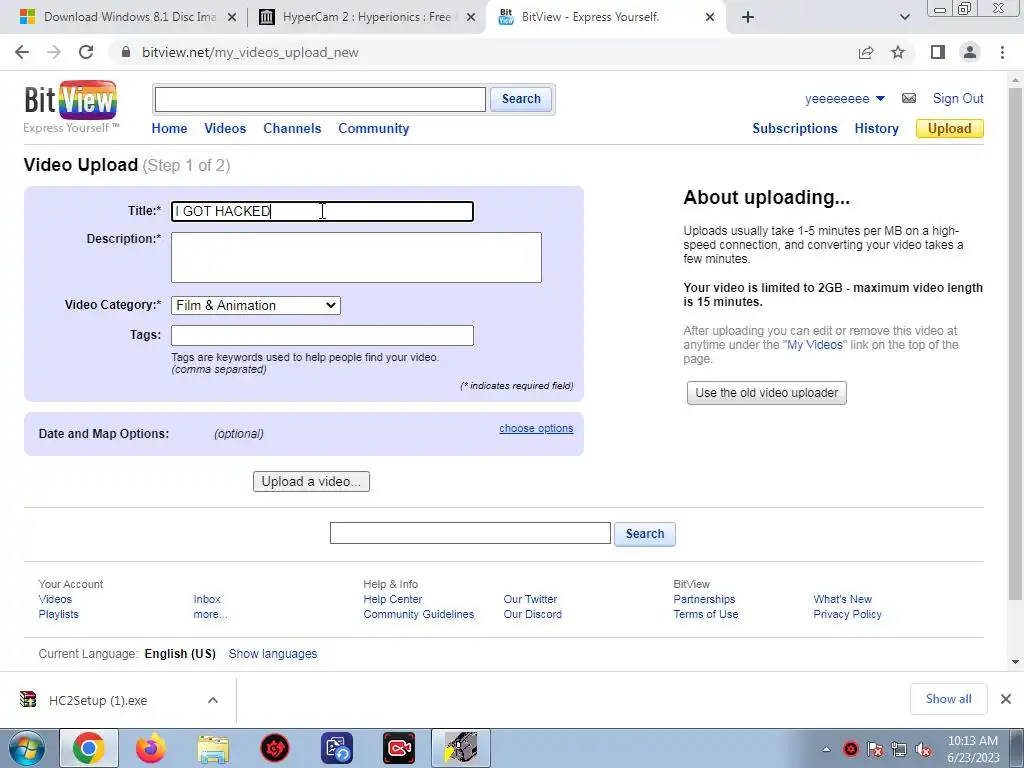Expand the yeeeeeeee account dropdown arrow
Screen dimensions: 1024x768
[x=880, y=99]
